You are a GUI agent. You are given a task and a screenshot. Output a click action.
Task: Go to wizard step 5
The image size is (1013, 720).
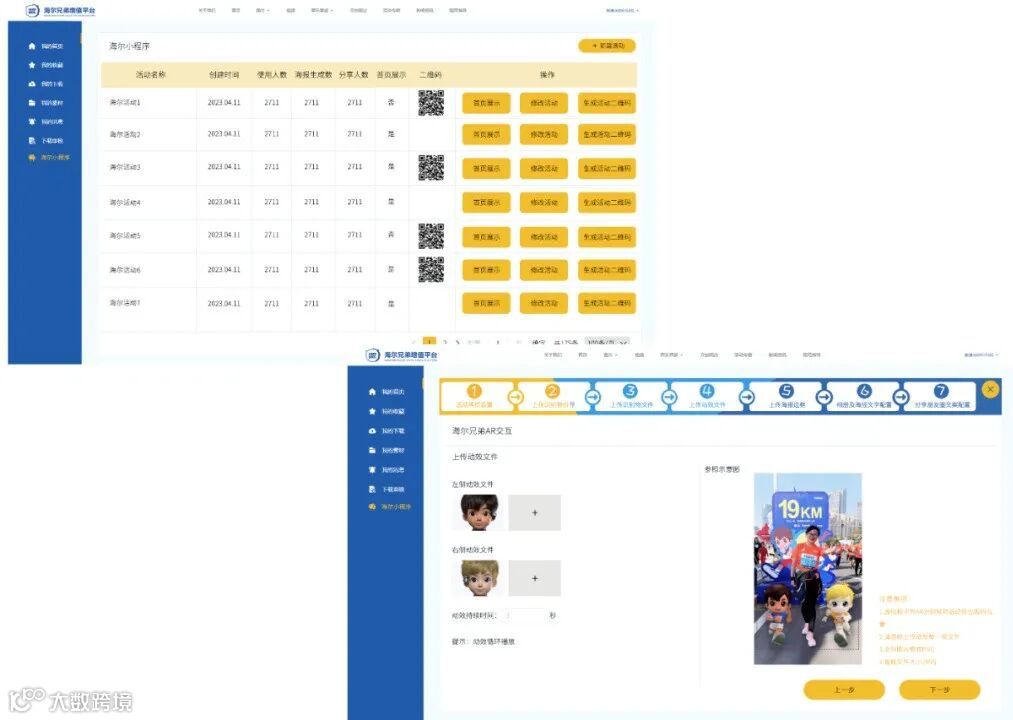coord(786,396)
